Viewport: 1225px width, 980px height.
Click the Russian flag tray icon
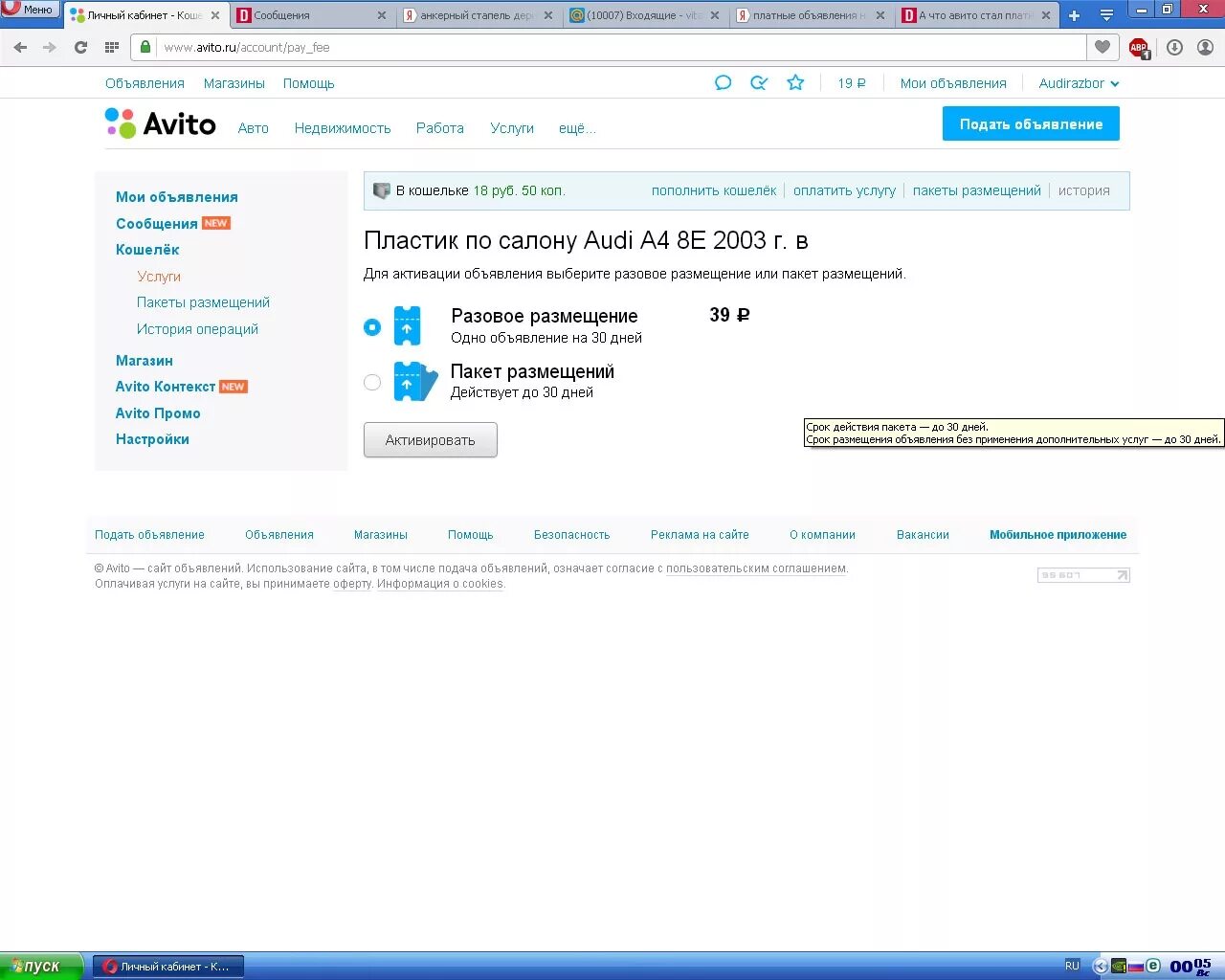pos(1136,967)
